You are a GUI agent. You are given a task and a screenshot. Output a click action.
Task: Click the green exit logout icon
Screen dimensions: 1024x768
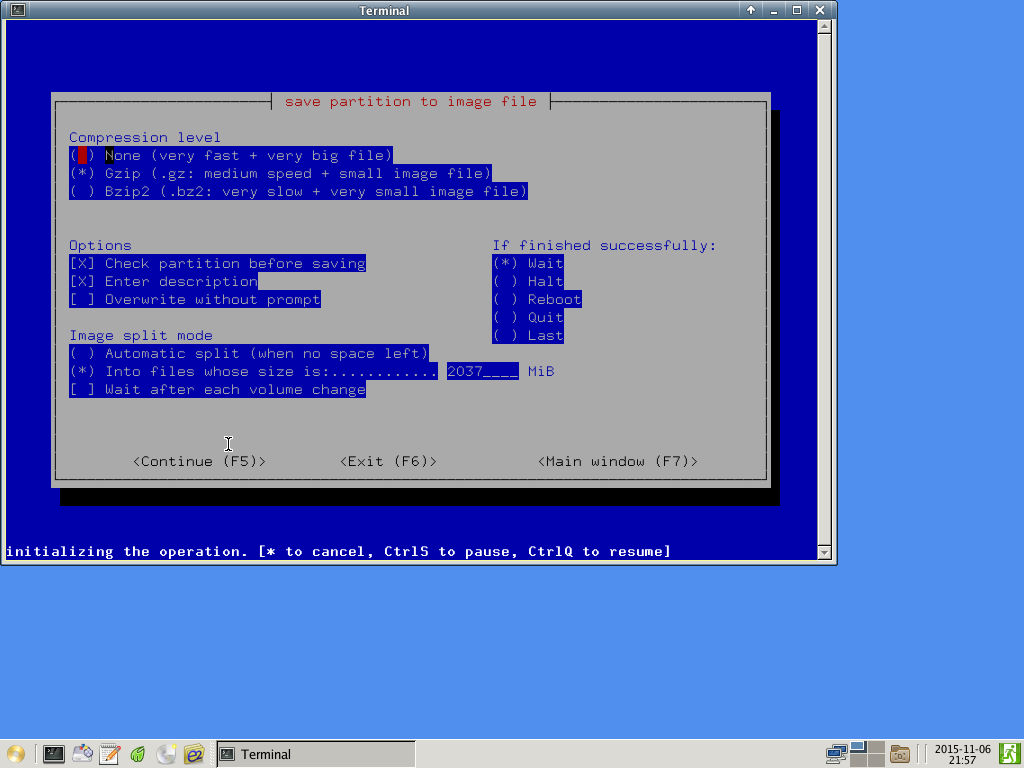(1010, 754)
